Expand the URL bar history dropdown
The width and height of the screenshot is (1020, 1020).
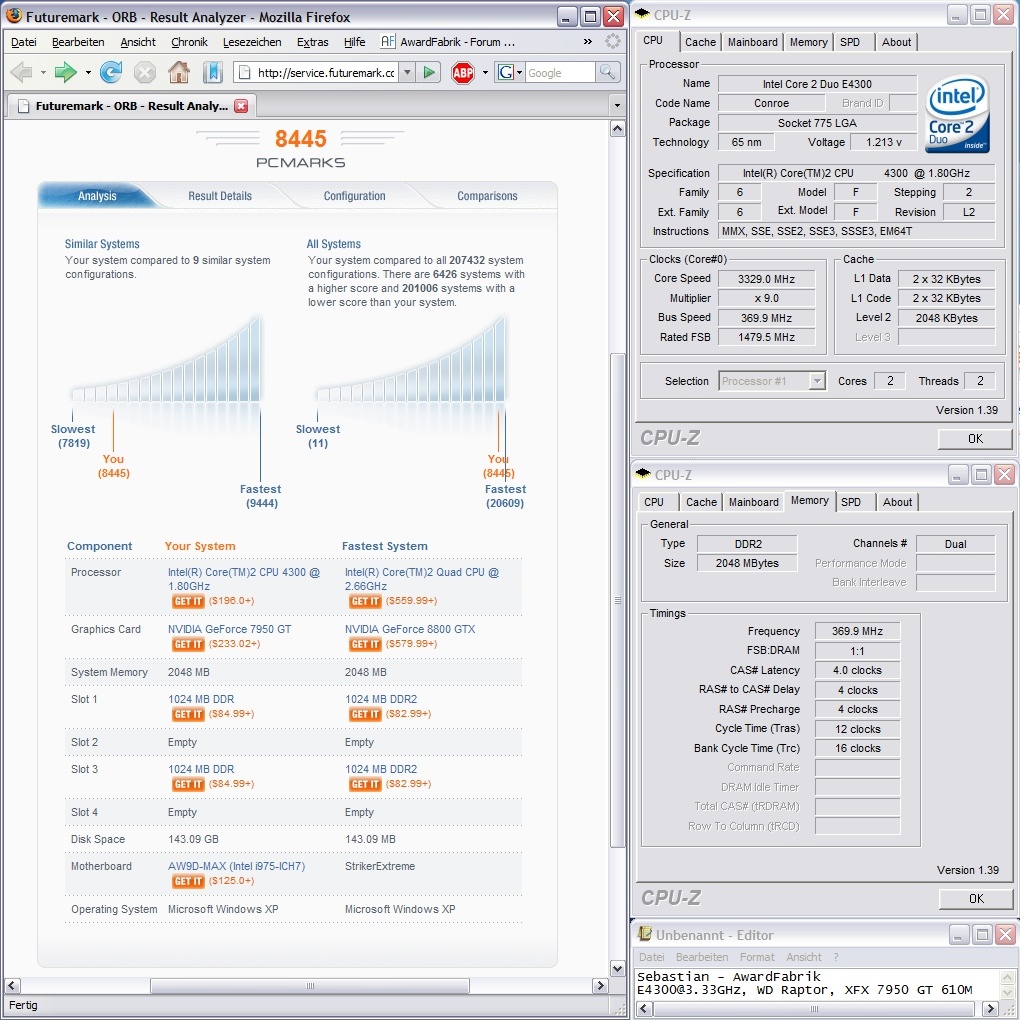[x=407, y=72]
